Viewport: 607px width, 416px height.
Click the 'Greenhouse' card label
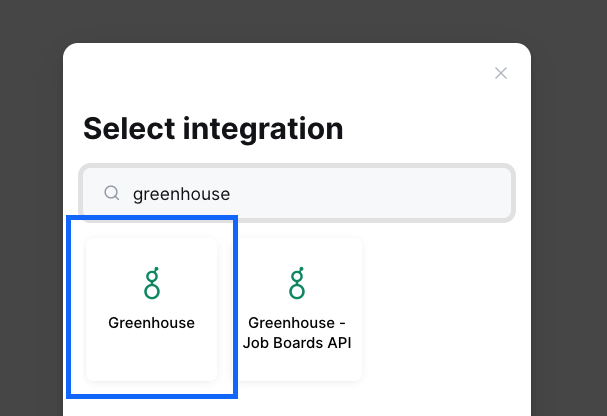[x=151, y=323]
